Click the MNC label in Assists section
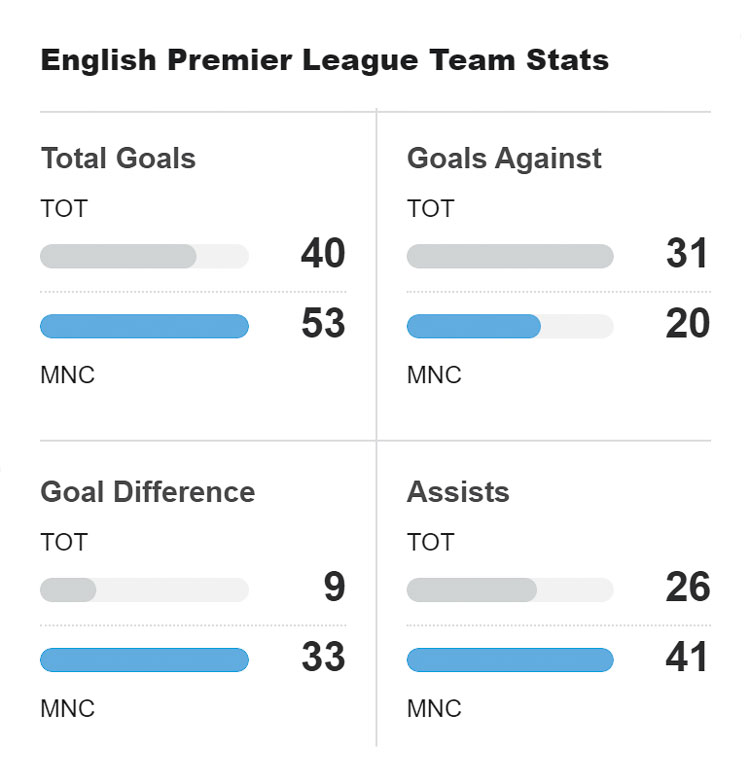Viewport: 750px width, 784px height. (434, 709)
